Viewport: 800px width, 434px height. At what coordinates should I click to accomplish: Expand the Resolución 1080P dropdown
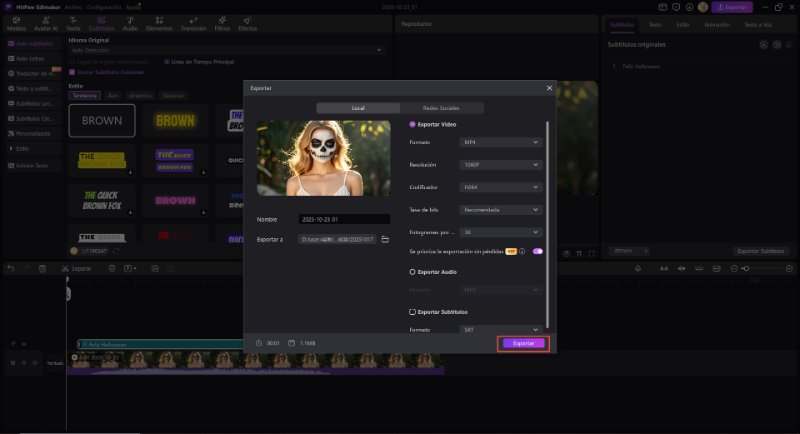pyautogui.click(x=501, y=165)
